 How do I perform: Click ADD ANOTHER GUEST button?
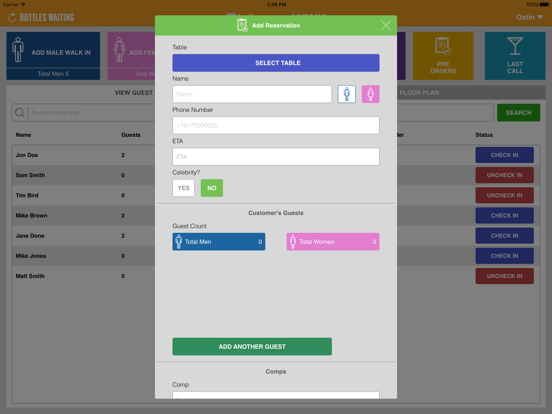tap(252, 346)
